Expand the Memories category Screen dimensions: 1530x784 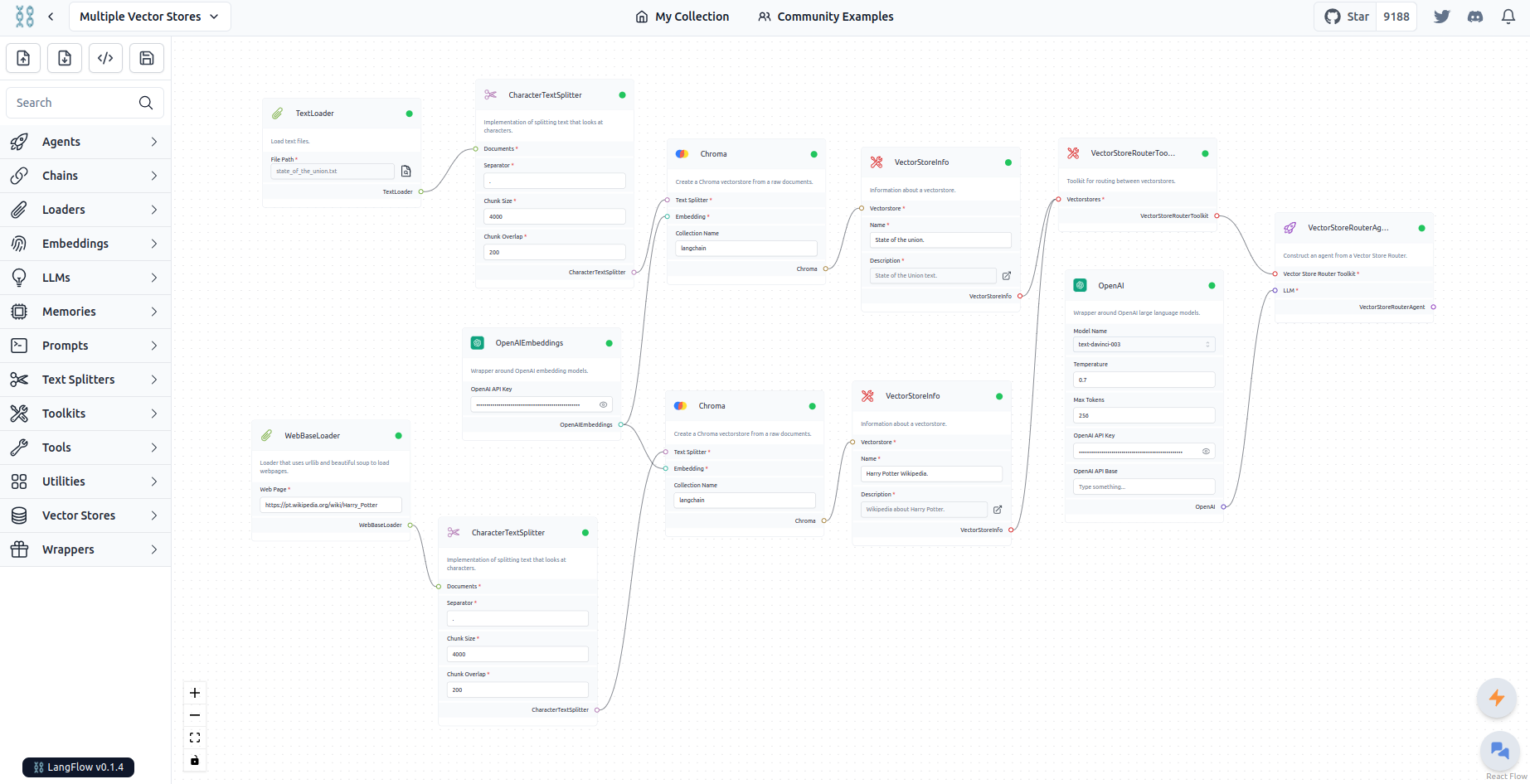[x=85, y=312]
